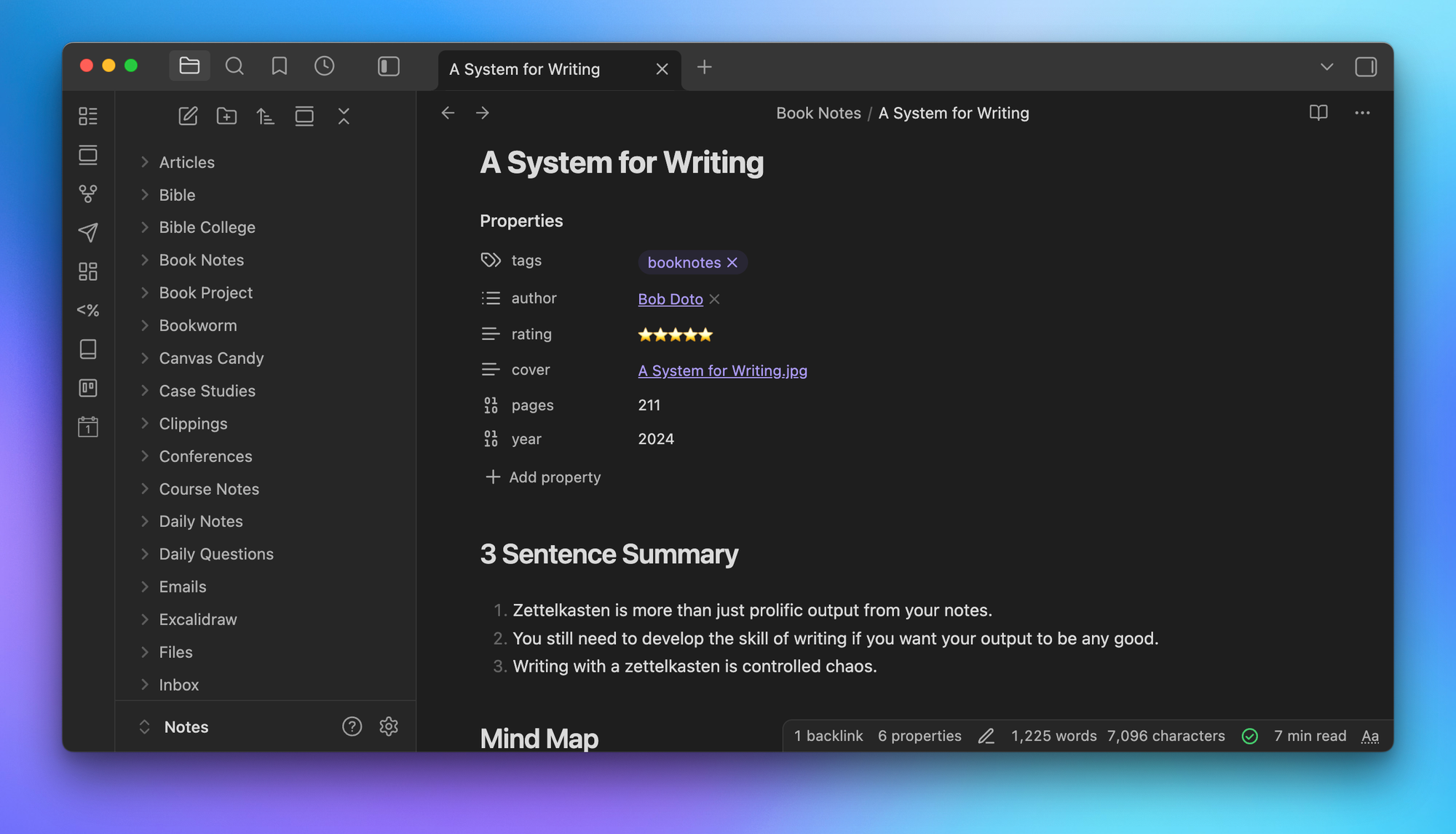Open the graph view from ribbon
Viewport: 1456px width, 834px height.
(x=88, y=194)
